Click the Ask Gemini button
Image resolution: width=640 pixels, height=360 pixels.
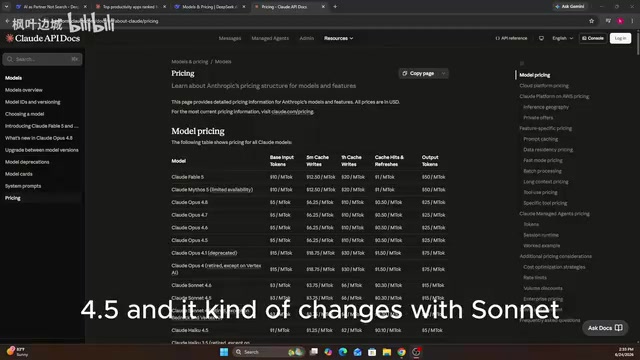tap(570, 7)
